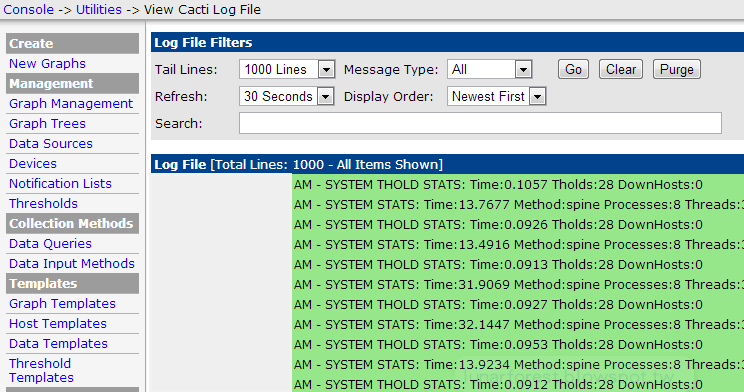Open Graph Templates page
The width and height of the screenshot is (744, 392).
tap(62, 303)
